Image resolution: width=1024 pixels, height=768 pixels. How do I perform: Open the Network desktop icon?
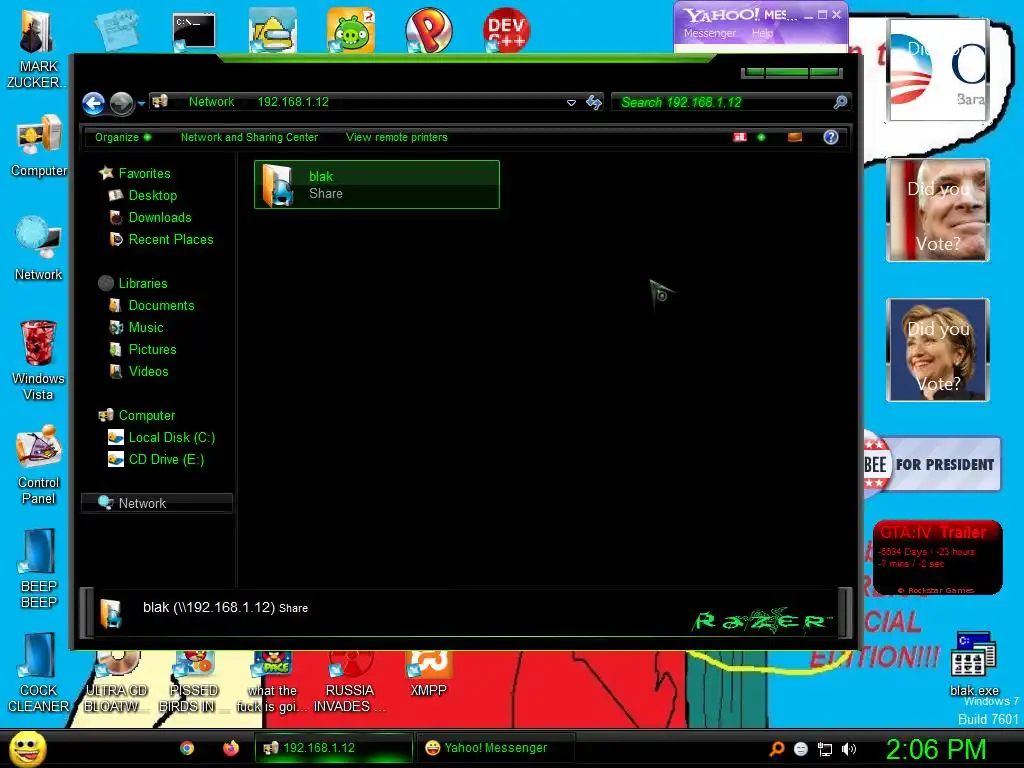(39, 249)
